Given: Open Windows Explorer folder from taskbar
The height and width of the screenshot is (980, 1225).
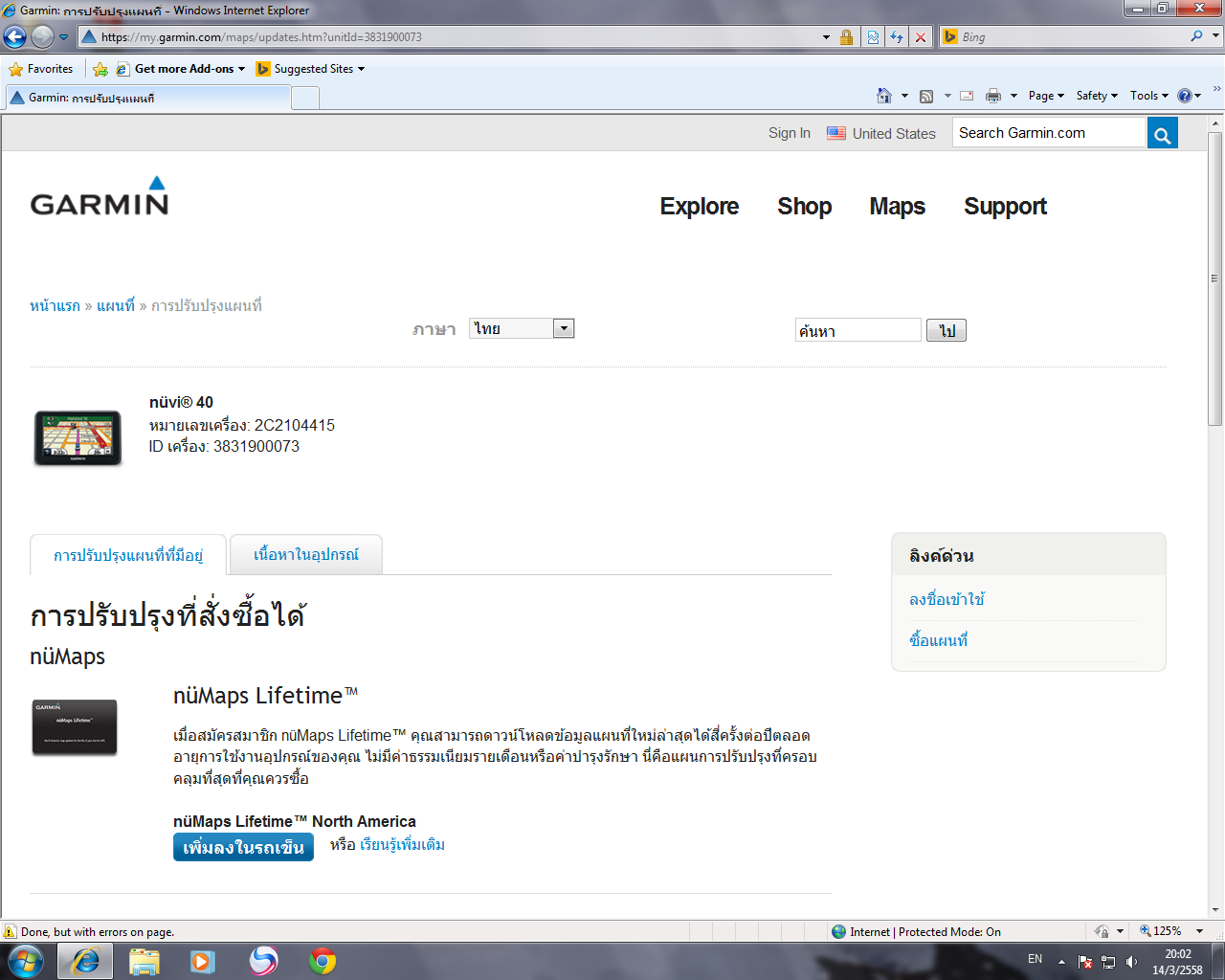Looking at the screenshot, I should pos(145,961).
